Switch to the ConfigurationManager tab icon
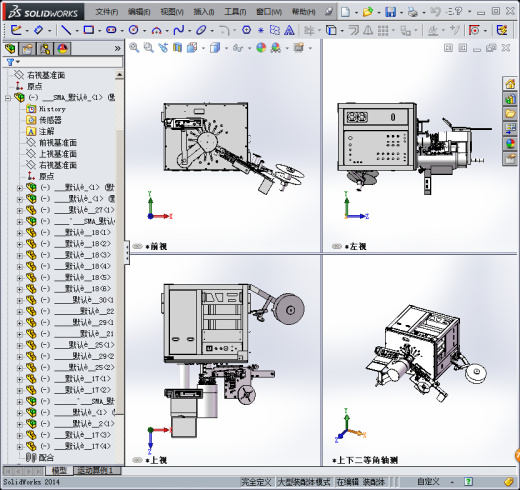The width and height of the screenshot is (520, 490). click(45, 49)
